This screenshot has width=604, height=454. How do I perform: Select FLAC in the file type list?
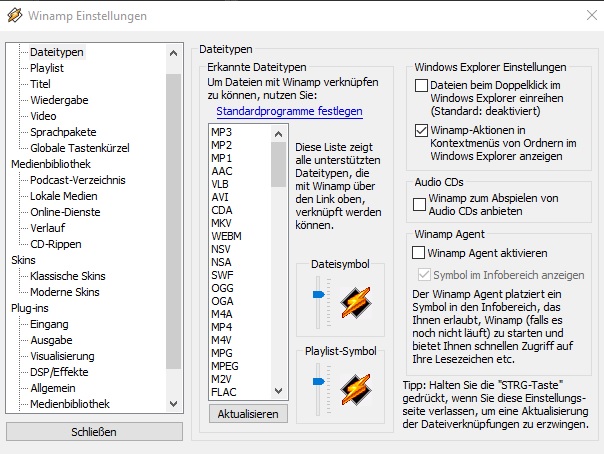pyautogui.click(x=224, y=392)
